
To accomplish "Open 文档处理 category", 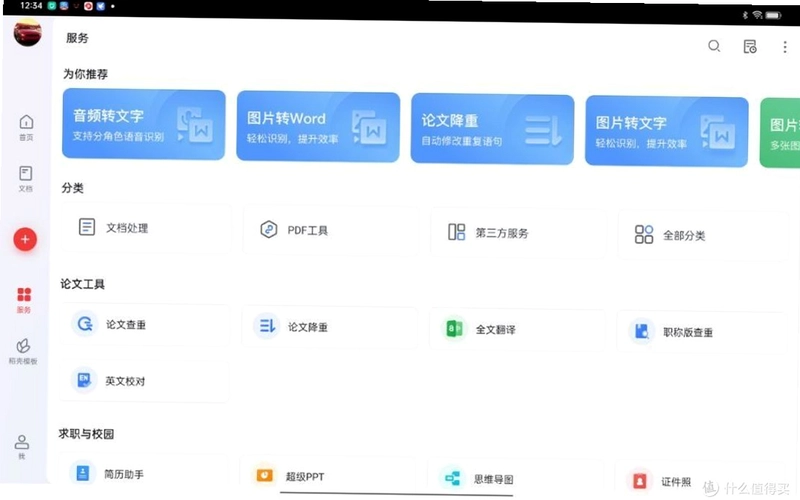I will click(145, 228).
